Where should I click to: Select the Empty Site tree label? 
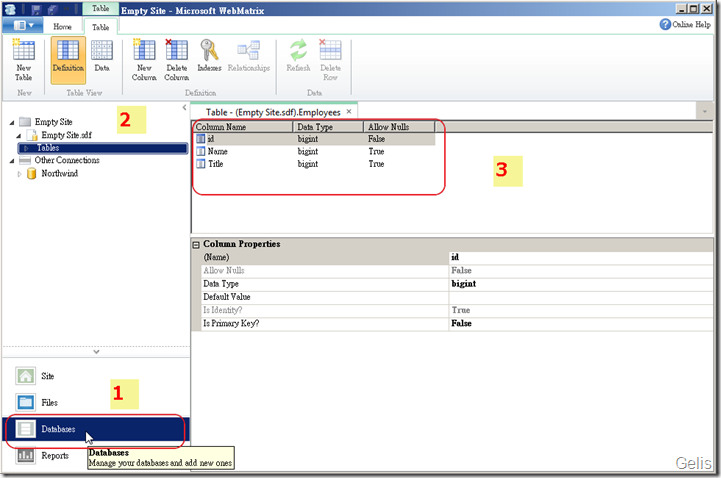[53, 122]
